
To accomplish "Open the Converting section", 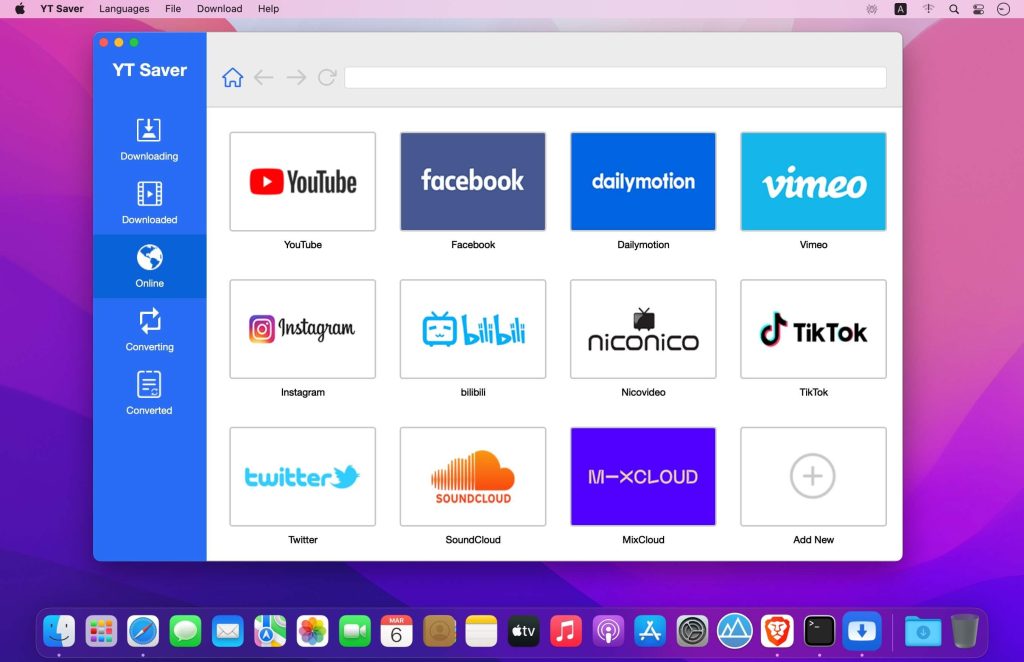I will [x=148, y=330].
